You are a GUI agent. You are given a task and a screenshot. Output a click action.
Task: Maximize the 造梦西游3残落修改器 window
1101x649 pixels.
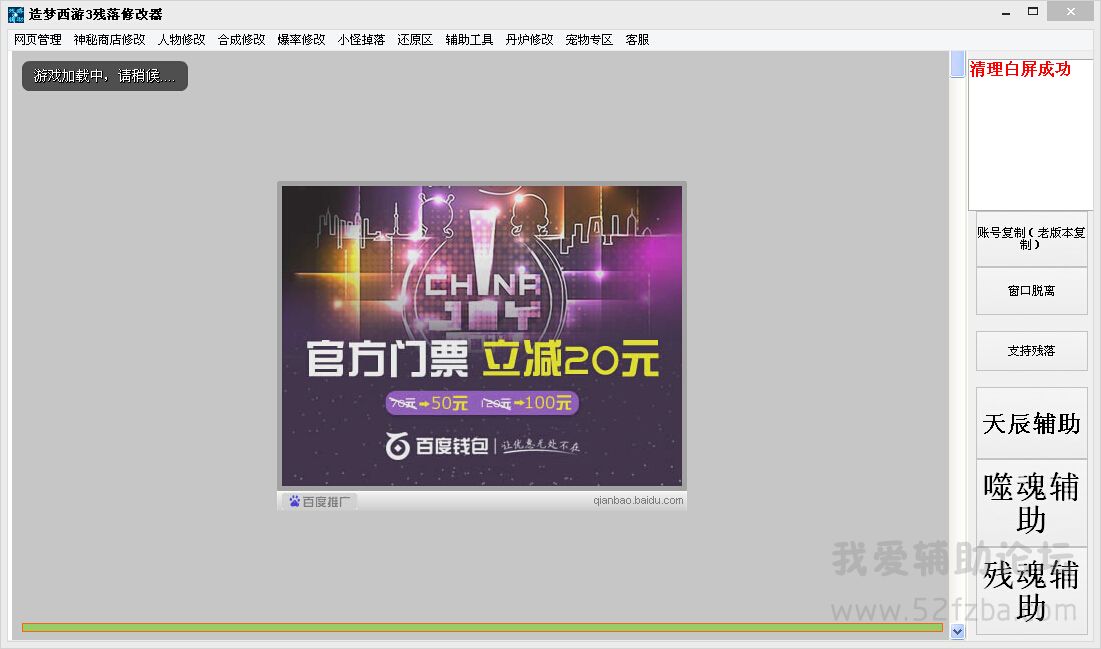point(1033,12)
